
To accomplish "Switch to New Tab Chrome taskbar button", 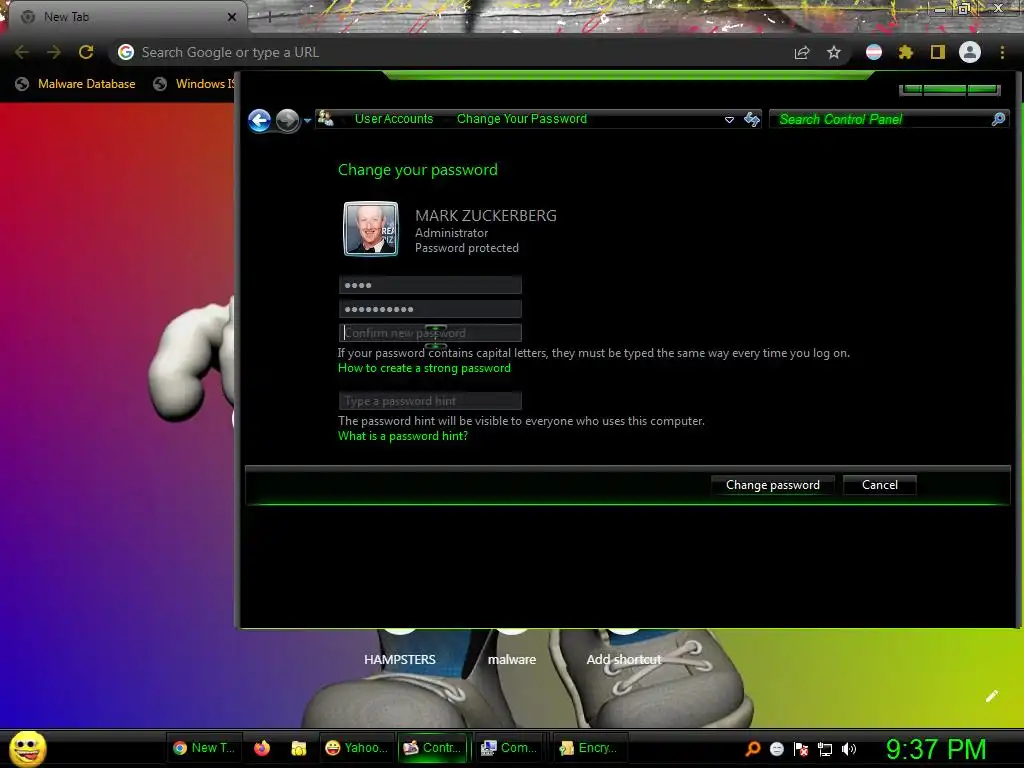I will click(204, 748).
